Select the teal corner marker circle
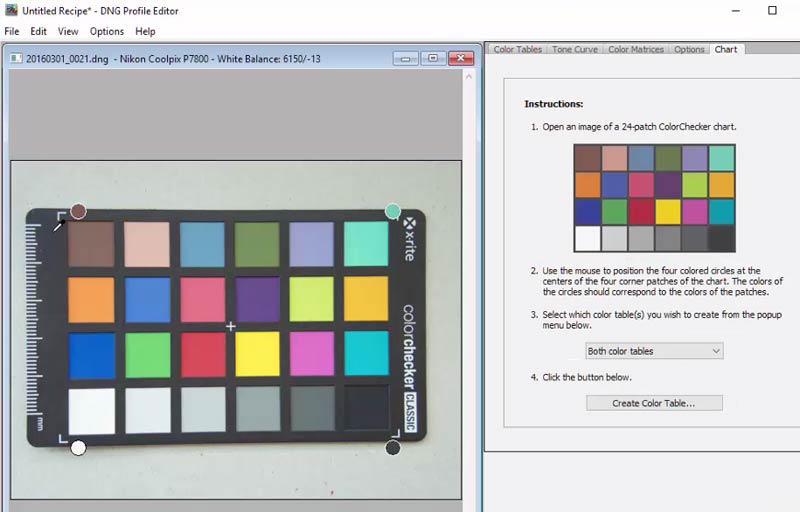Image resolution: width=800 pixels, height=512 pixels. [392, 211]
